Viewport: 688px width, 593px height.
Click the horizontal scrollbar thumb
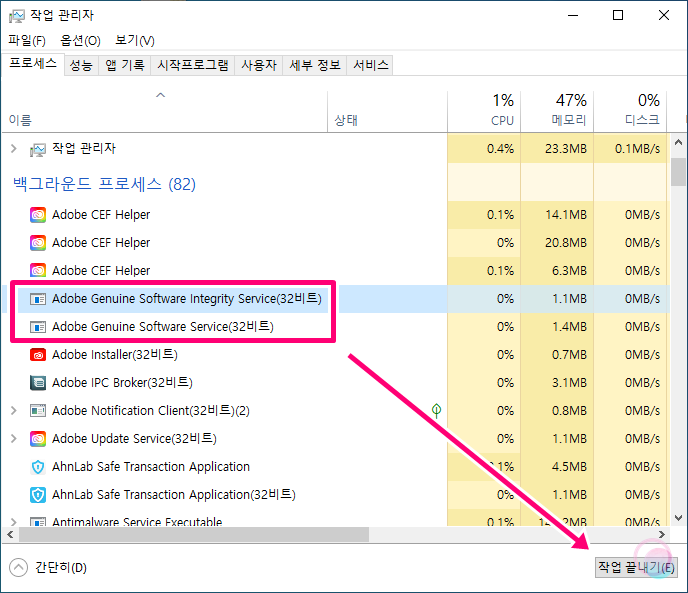pos(194,535)
